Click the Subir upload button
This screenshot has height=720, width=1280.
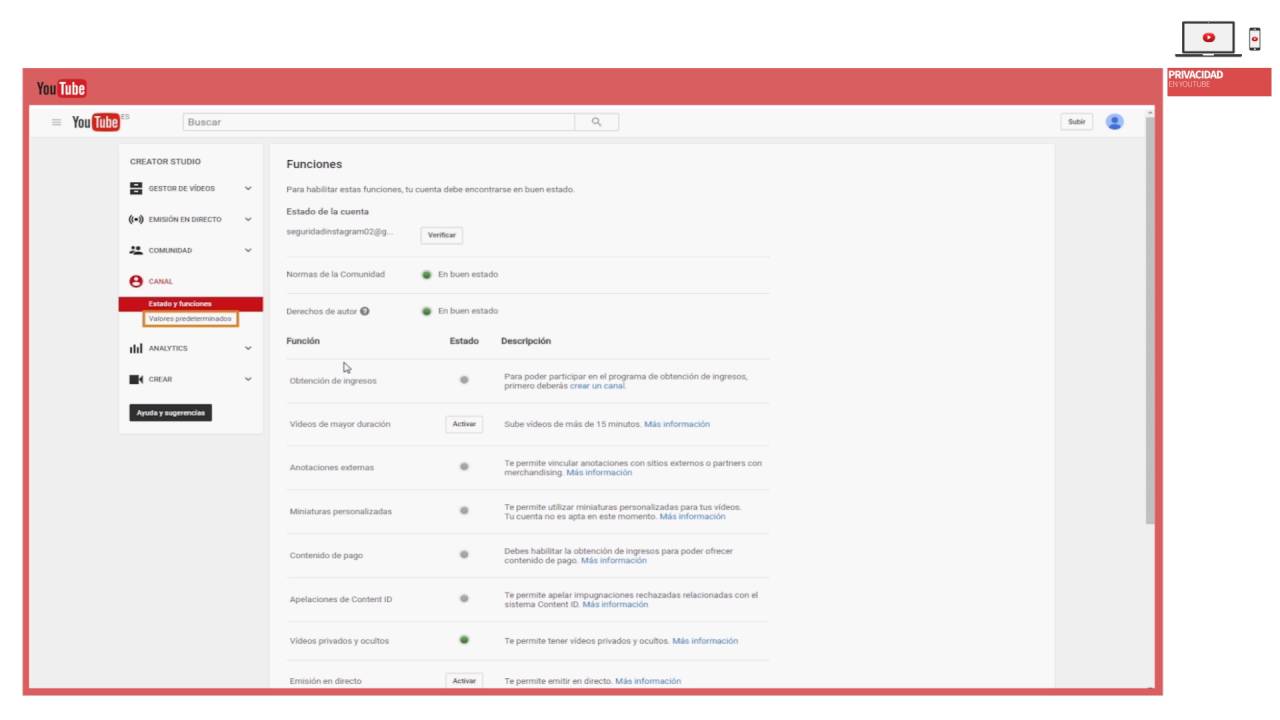coord(1076,122)
